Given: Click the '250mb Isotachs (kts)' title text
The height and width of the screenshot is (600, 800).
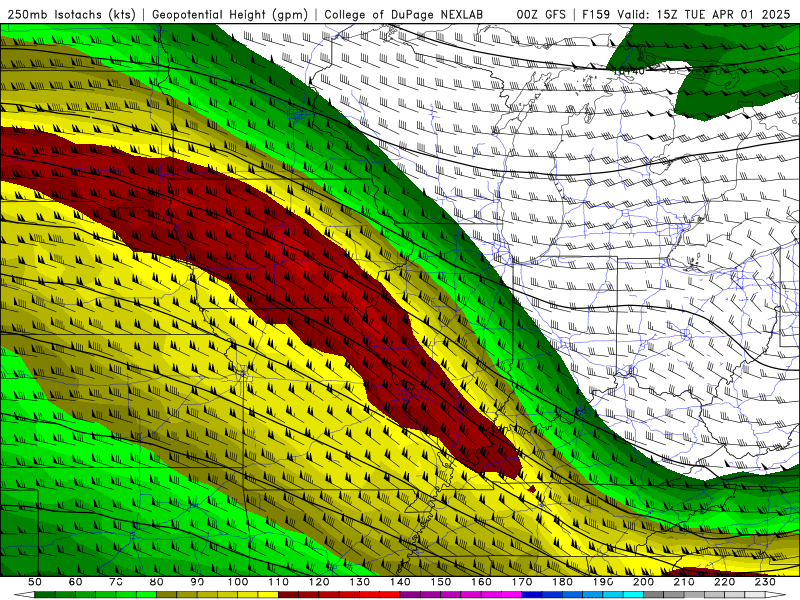Looking at the screenshot, I should pos(71,14).
